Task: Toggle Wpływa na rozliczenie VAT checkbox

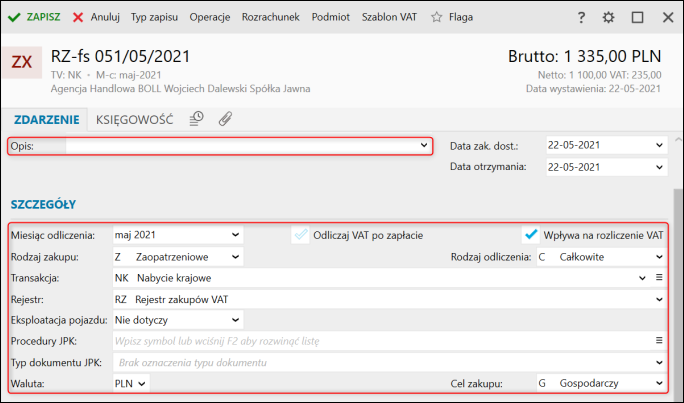Action: [530, 235]
